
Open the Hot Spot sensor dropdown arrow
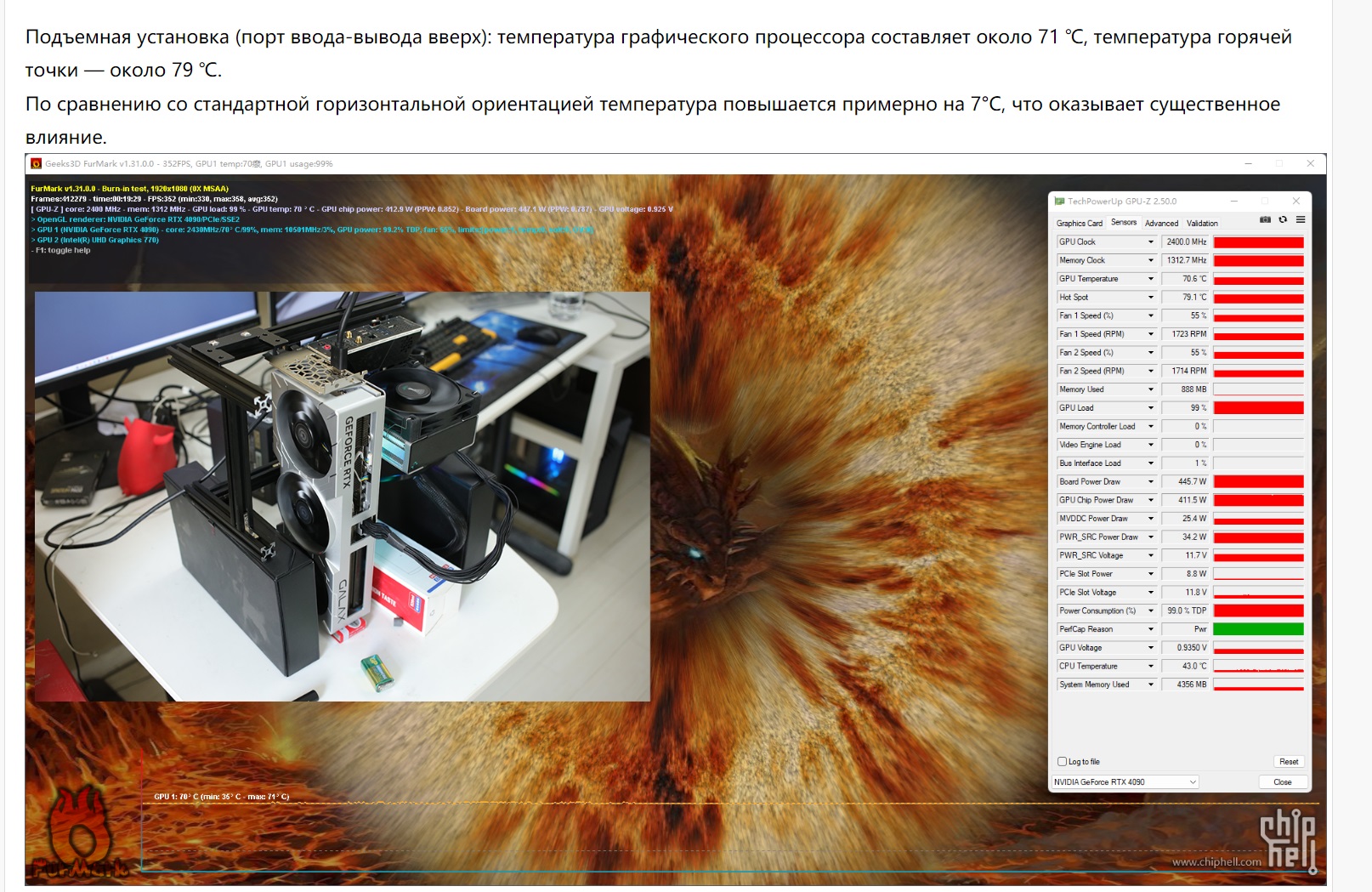(x=1151, y=298)
